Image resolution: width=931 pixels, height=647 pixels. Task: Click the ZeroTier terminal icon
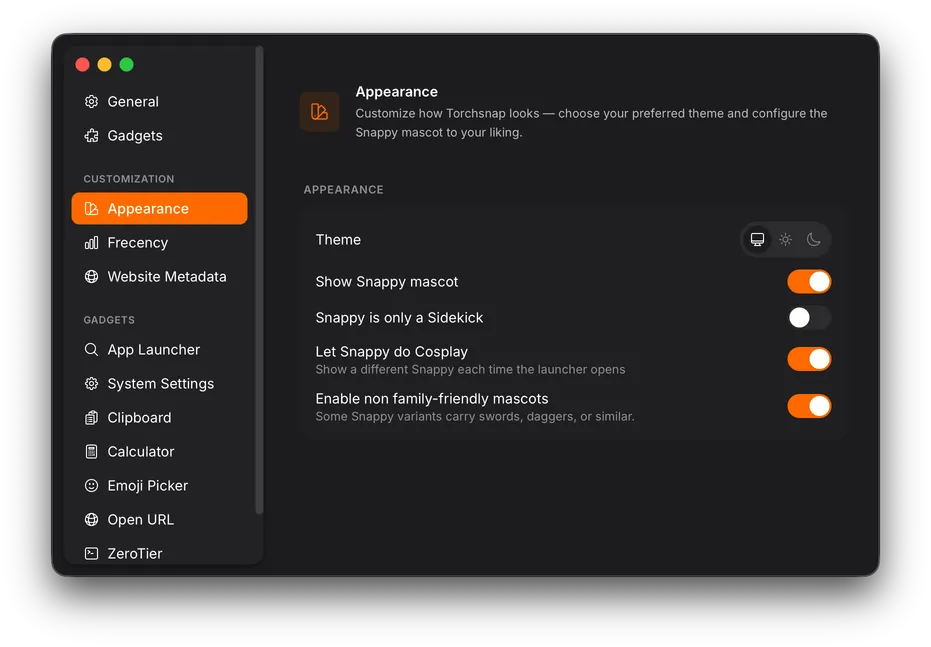click(x=91, y=553)
